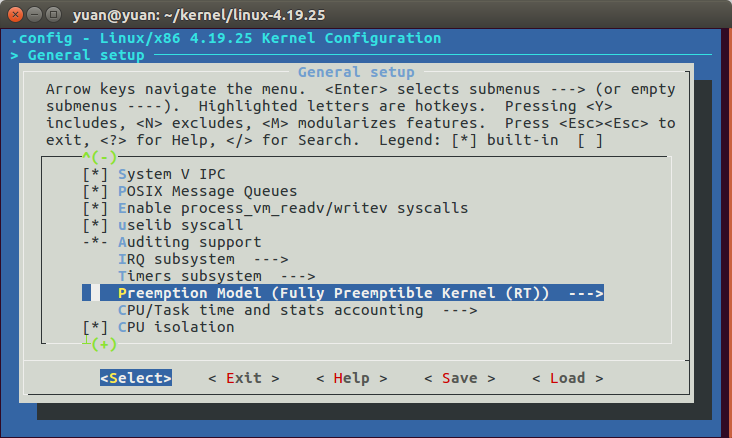The width and height of the screenshot is (732, 438).
Task: Toggle the CPU isolation checkbox
Action: point(95,327)
